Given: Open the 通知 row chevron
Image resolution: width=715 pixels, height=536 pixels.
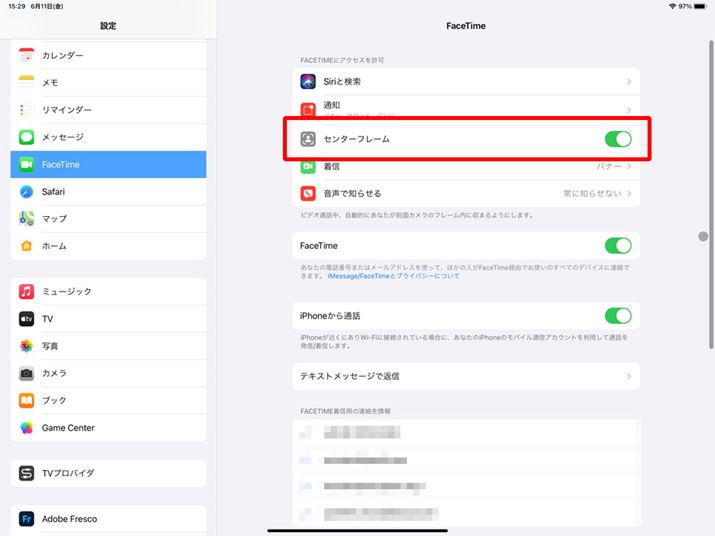Looking at the screenshot, I should click(629, 110).
